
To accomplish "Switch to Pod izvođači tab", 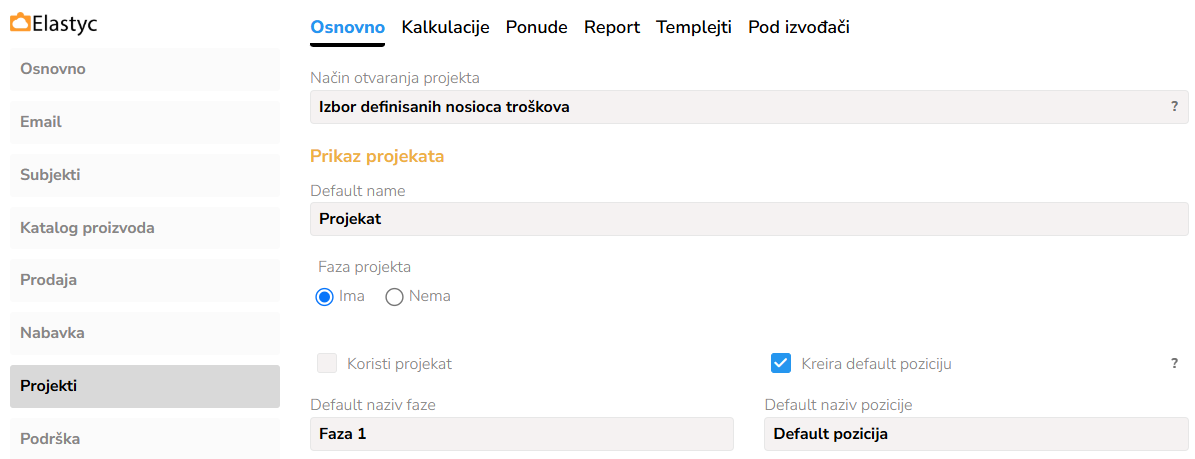I will [799, 28].
